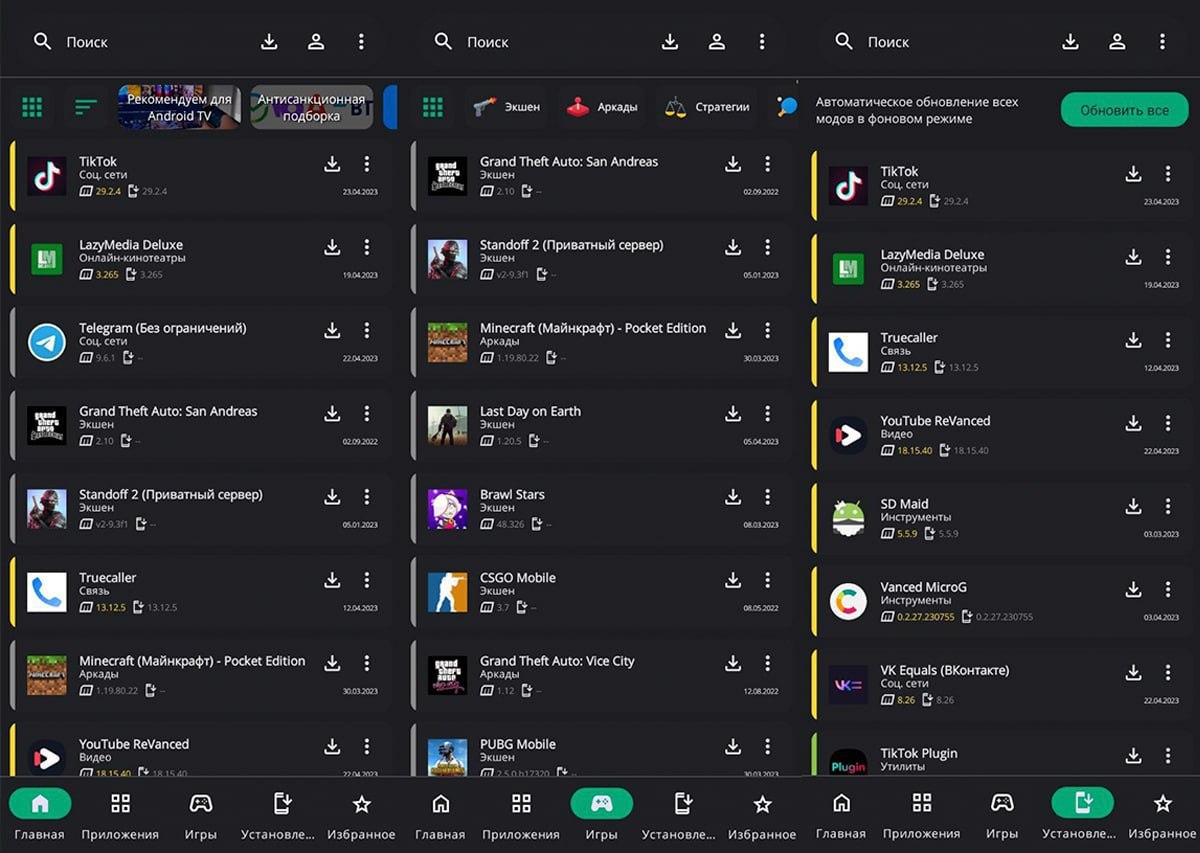This screenshot has width=1200, height=853.
Task: Tap the download icon for Last Day on Earth
Action: 733,413
